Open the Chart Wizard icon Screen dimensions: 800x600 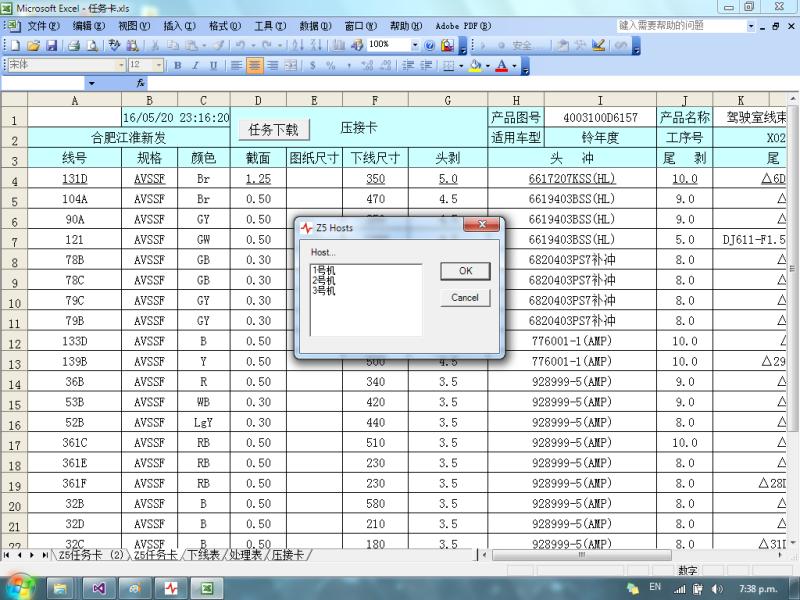[x=340, y=45]
